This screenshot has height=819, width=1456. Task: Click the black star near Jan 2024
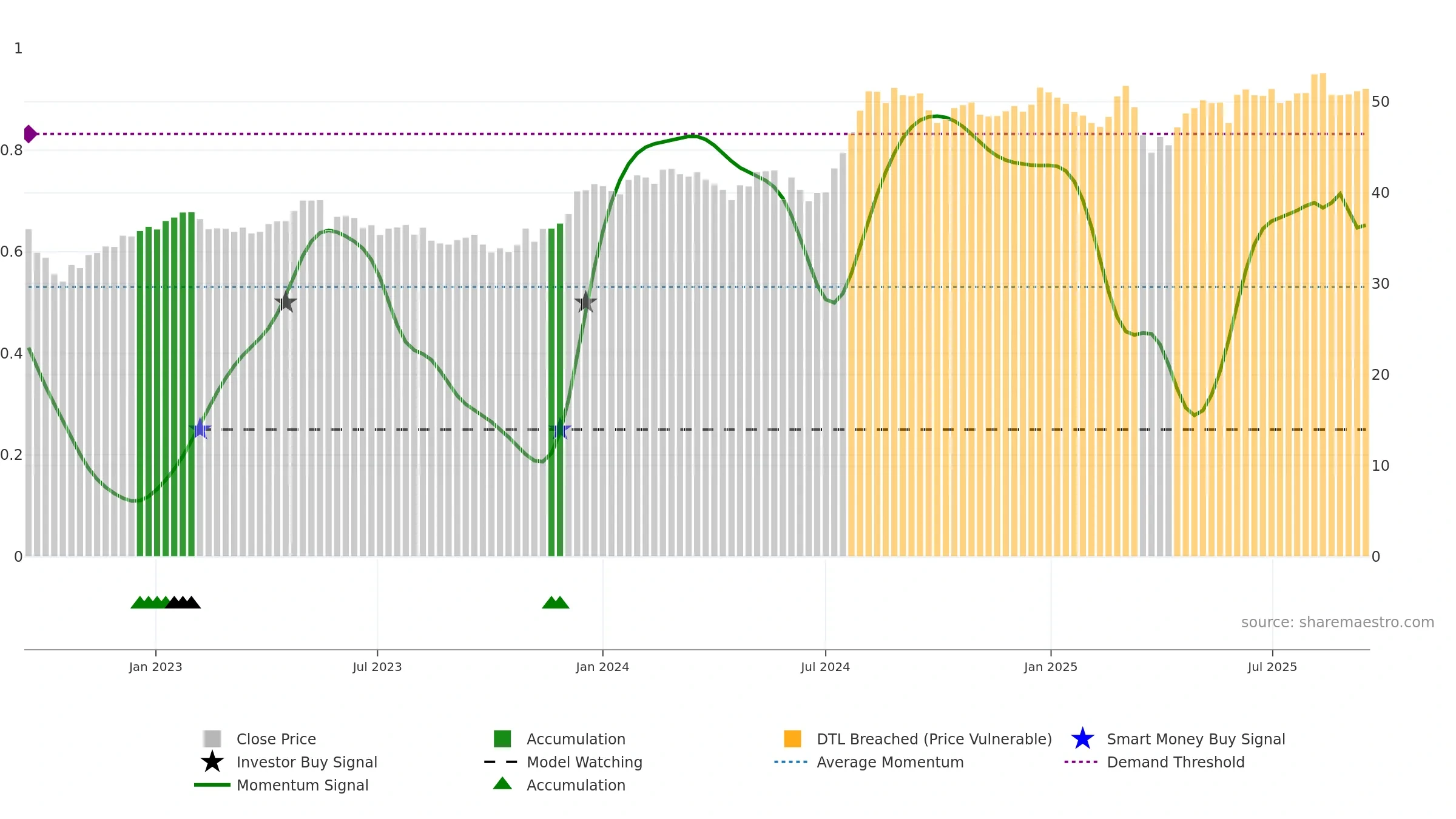(x=585, y=302)
